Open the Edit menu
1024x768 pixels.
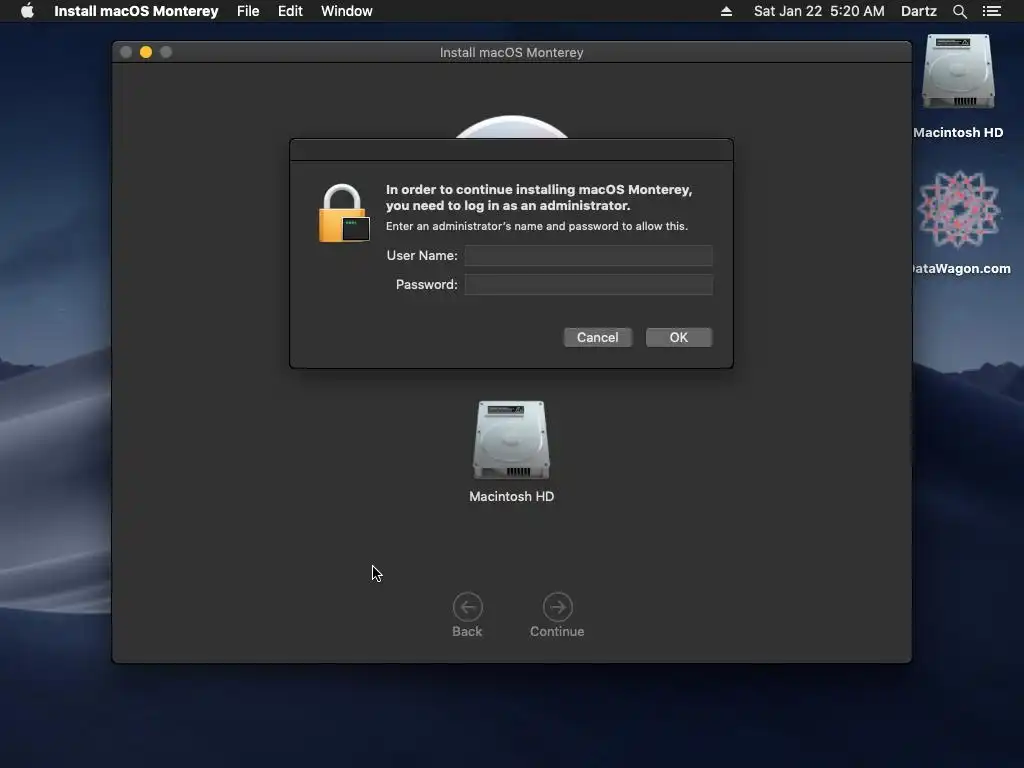[x=290, y=11]
